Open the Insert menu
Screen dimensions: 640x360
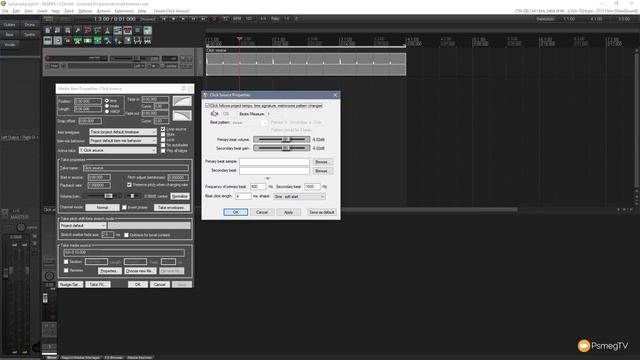[x=42, y=11]
